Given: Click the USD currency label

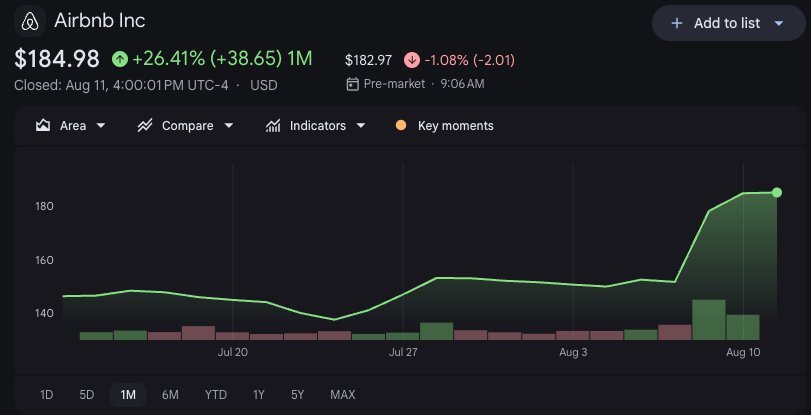Looking at the screenshot, I should pyautogui.click(x=264, y=85).
